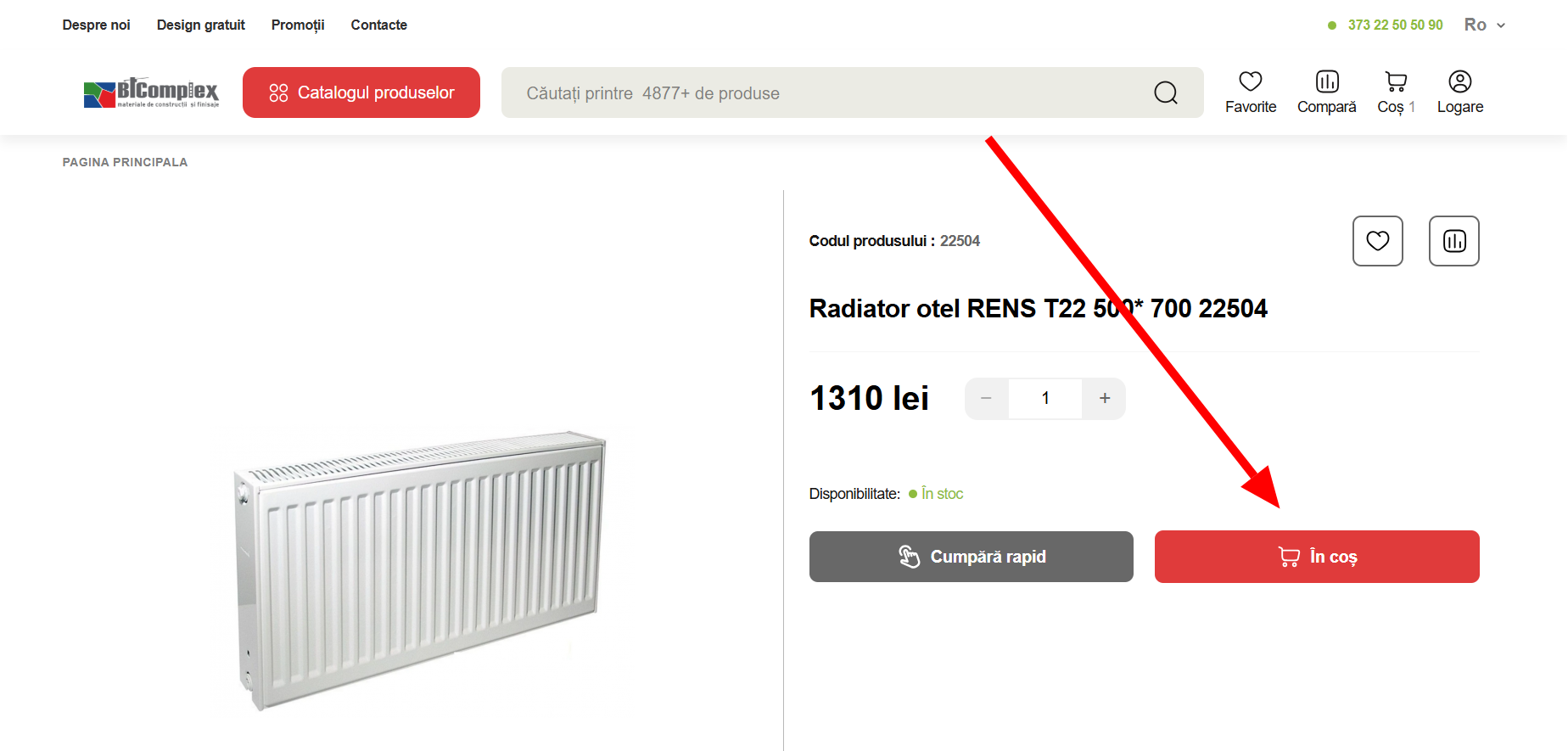Click the radiator product image
The width and height of the screenshot is (1568, 751).
[x=420, y=570]
